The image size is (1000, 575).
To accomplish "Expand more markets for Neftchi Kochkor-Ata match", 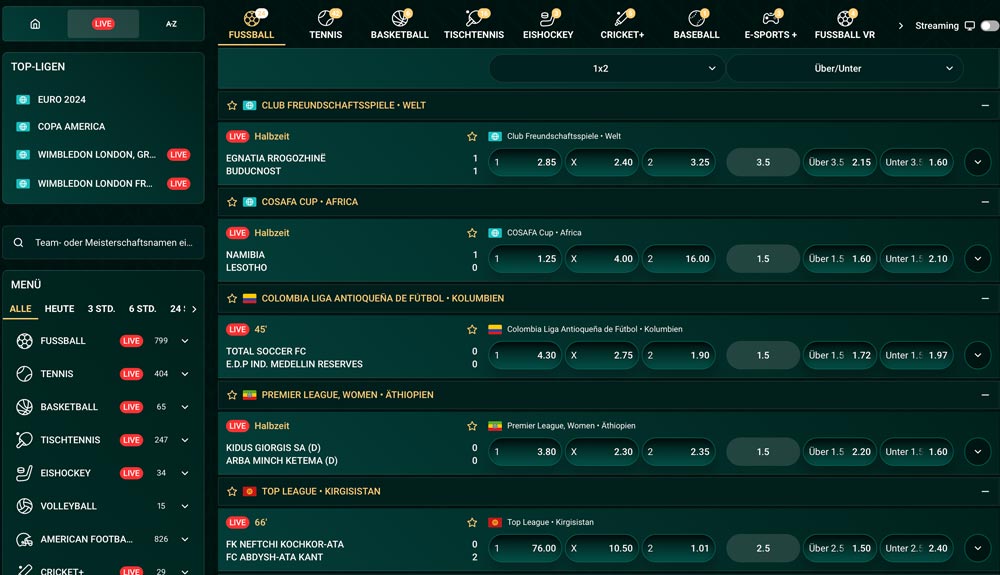I will pos(978,548).
